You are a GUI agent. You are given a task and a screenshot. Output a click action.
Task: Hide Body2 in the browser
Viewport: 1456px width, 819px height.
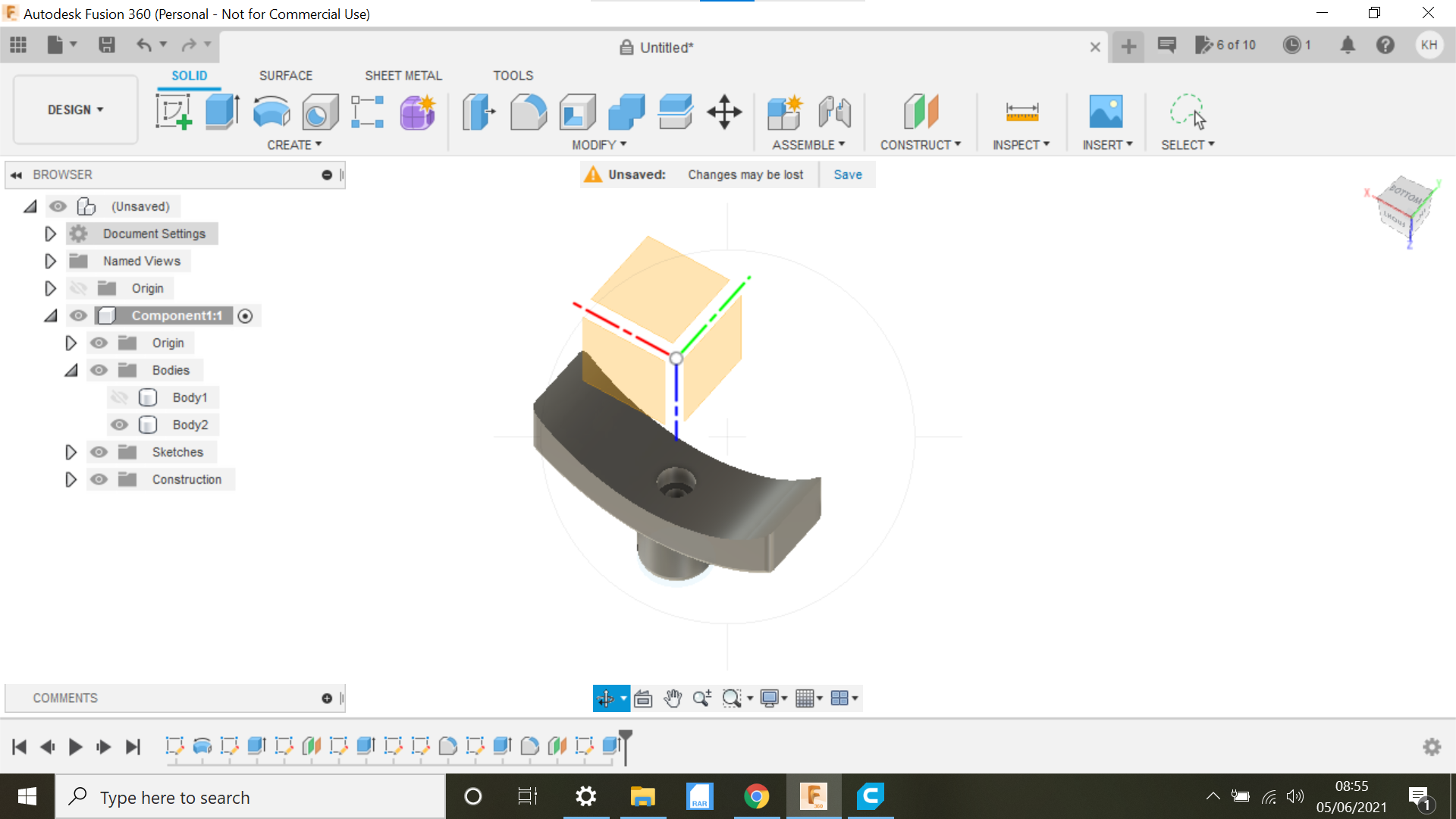click(119, 424)
